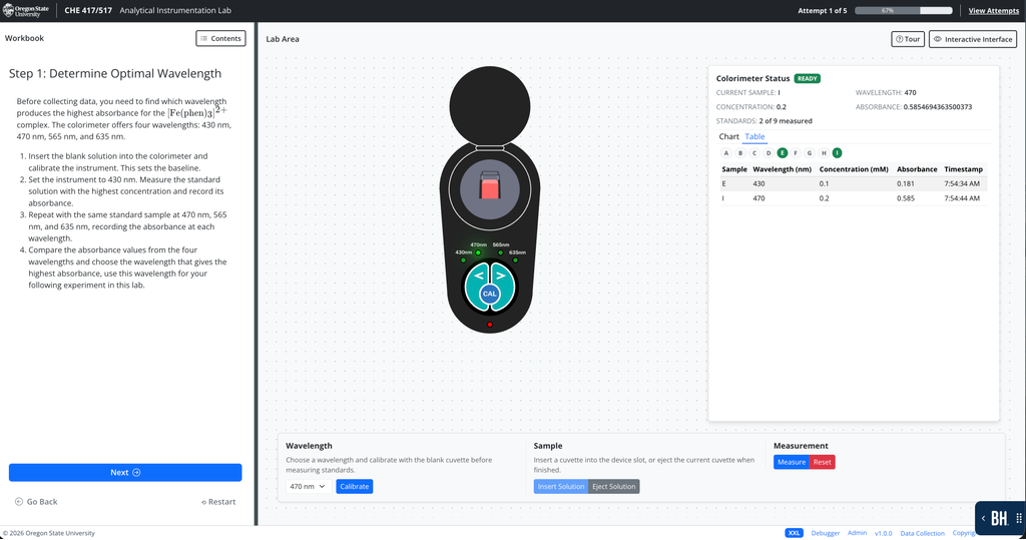Click View Attempts link
1026x540 pixels.
tap(993, 10)
